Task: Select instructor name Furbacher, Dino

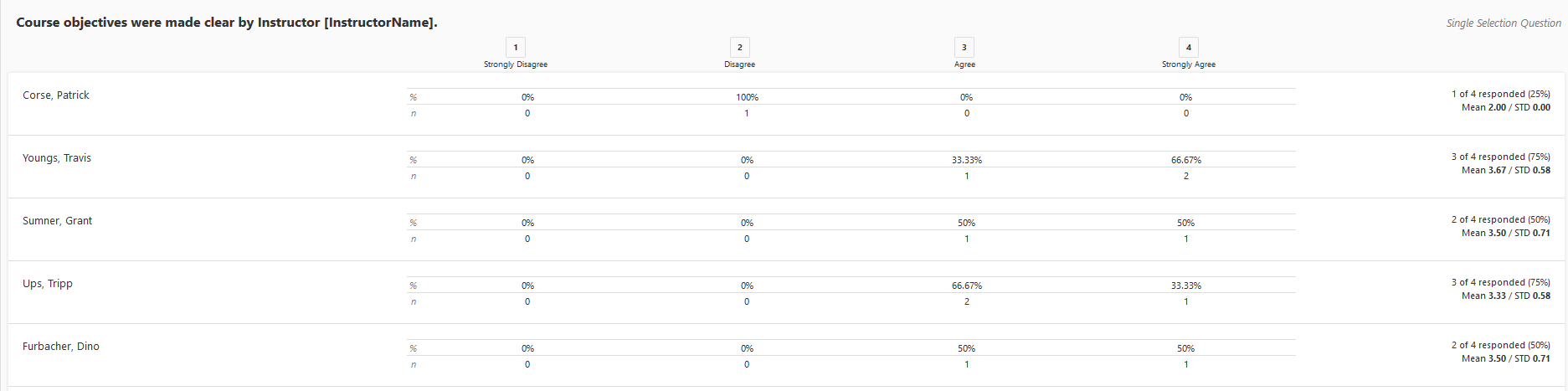Action: pos(61,347)
